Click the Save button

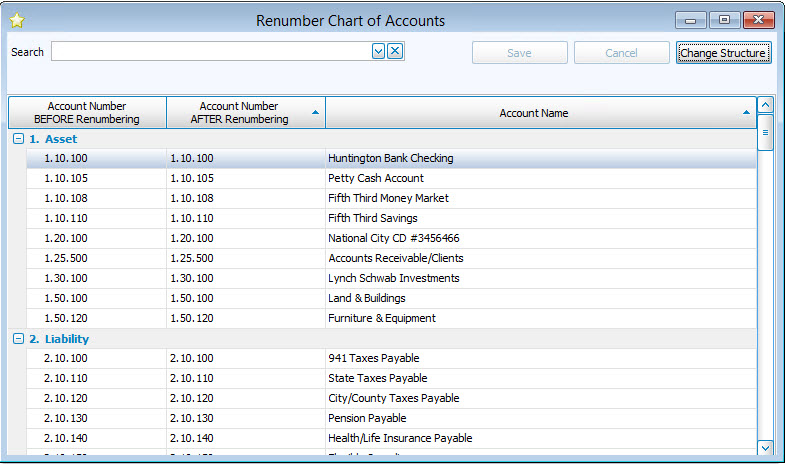point(519,53)
